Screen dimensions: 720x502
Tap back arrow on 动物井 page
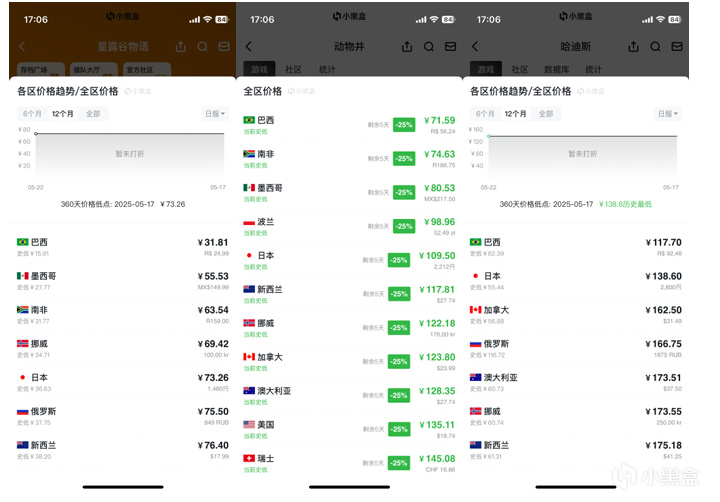(248, 46)
